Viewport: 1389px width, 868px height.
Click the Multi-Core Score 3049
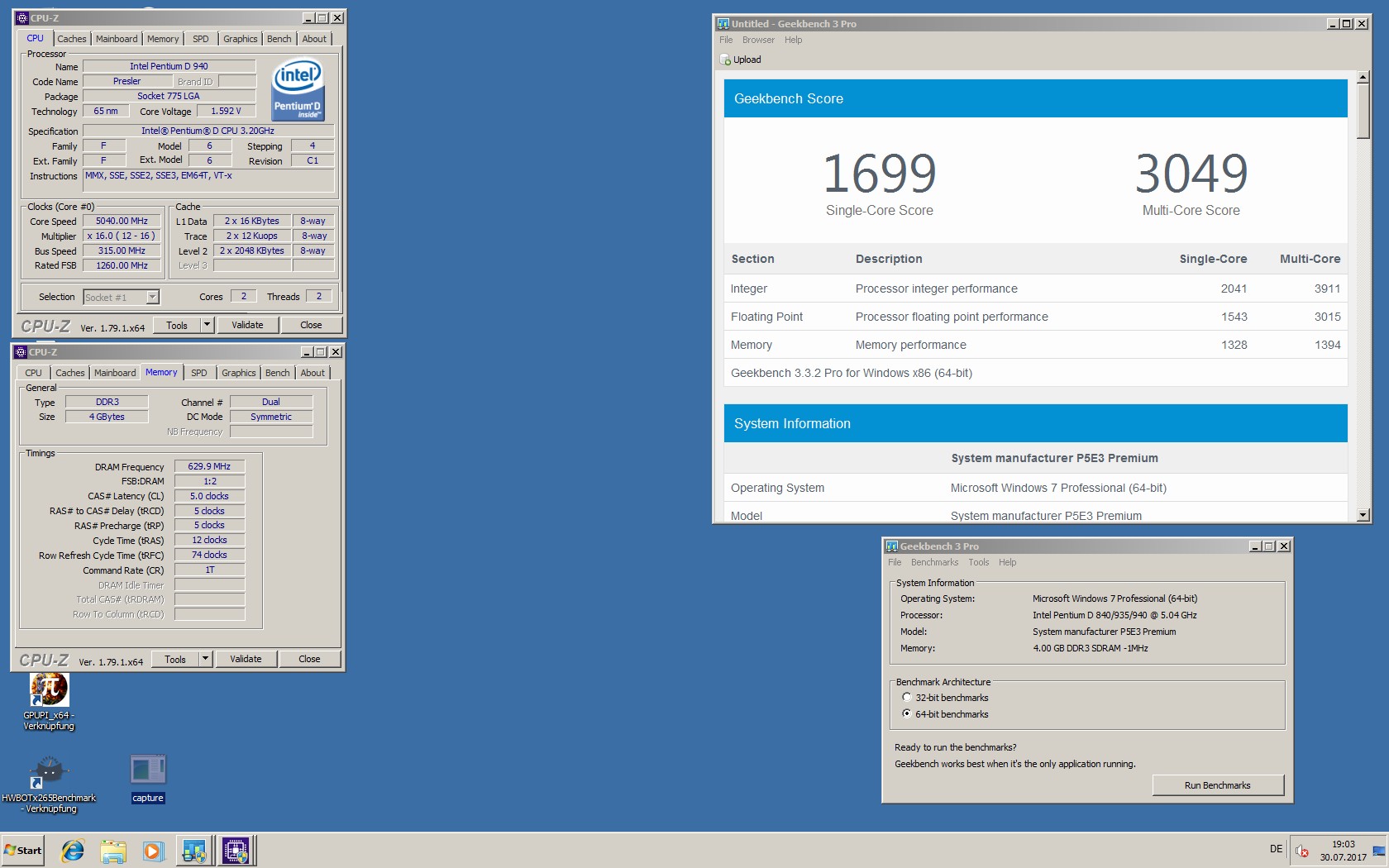(1191, 174)
